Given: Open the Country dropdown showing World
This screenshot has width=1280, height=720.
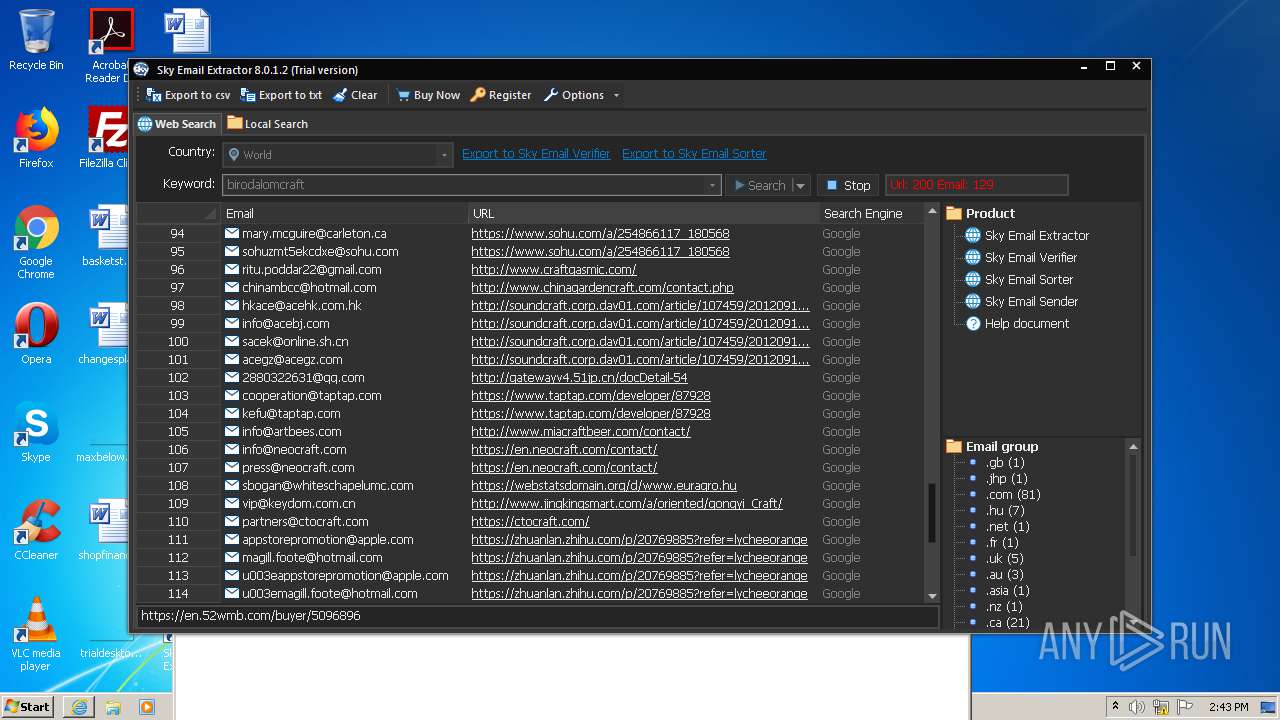Looking at the screenshot, I should click(338, 155).
